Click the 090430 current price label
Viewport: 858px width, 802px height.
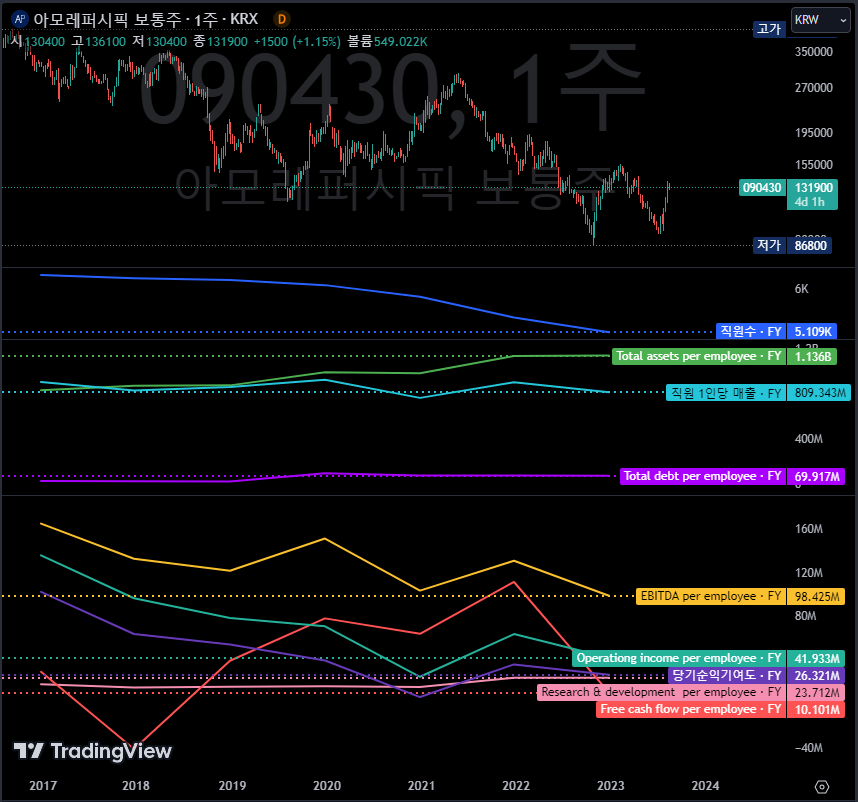click(x=762, y=188)
